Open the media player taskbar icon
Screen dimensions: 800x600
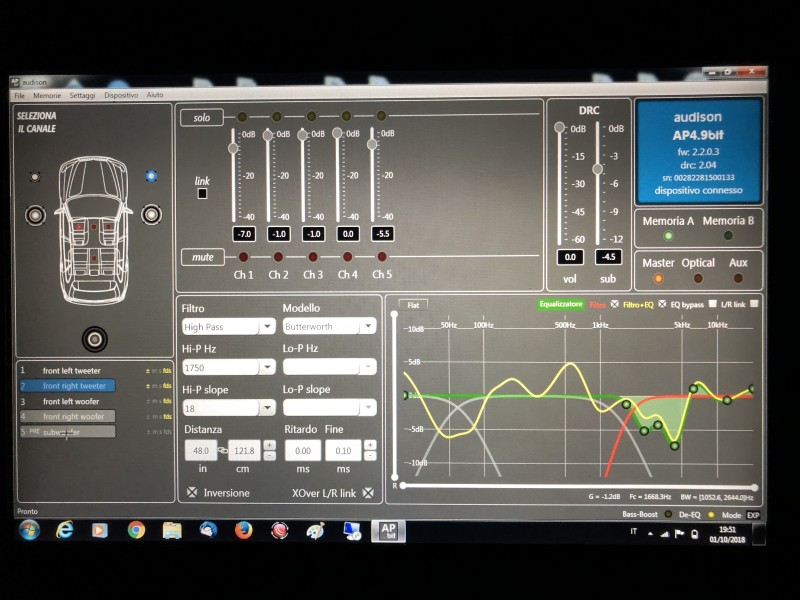(99, 531)
